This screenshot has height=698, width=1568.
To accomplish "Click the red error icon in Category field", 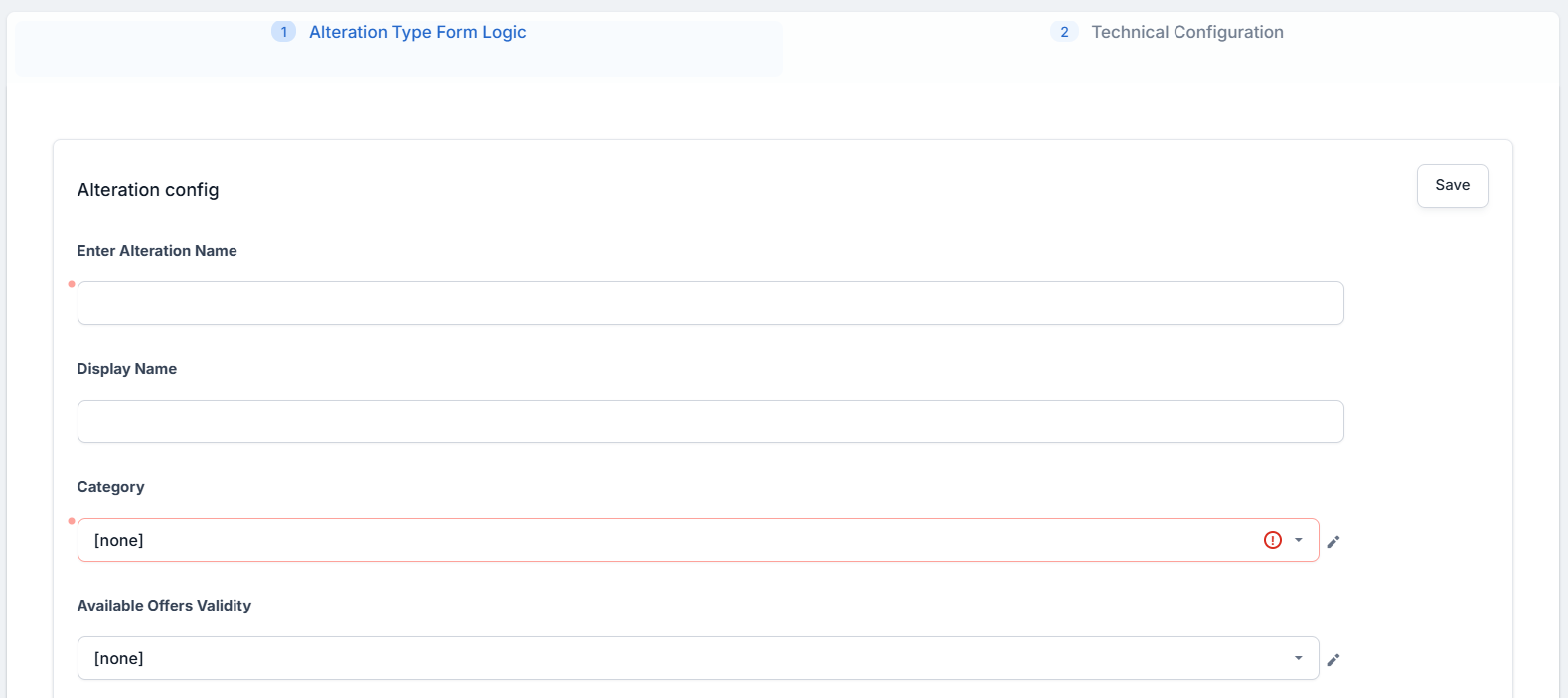I will [x=1272, y=540].
